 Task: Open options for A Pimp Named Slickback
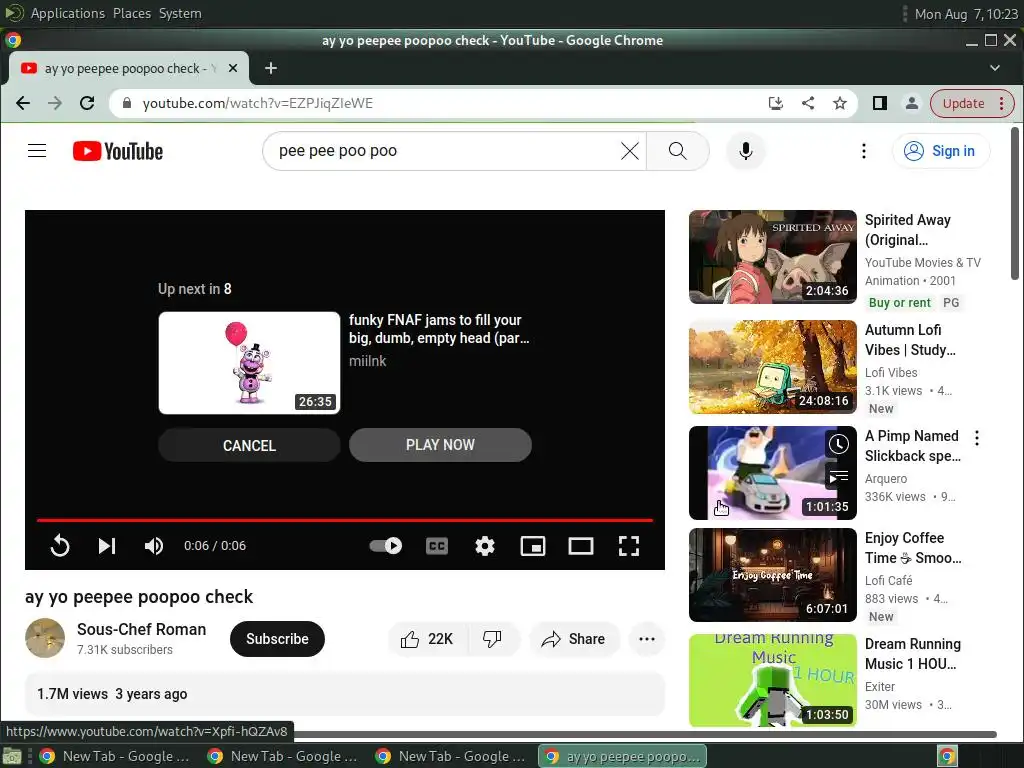[x=976, y=438]
